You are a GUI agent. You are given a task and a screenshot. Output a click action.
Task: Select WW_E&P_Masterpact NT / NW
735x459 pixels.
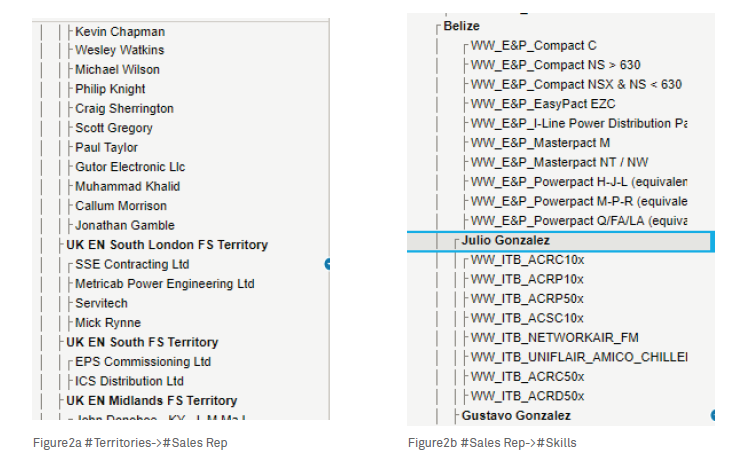(559, 162)
